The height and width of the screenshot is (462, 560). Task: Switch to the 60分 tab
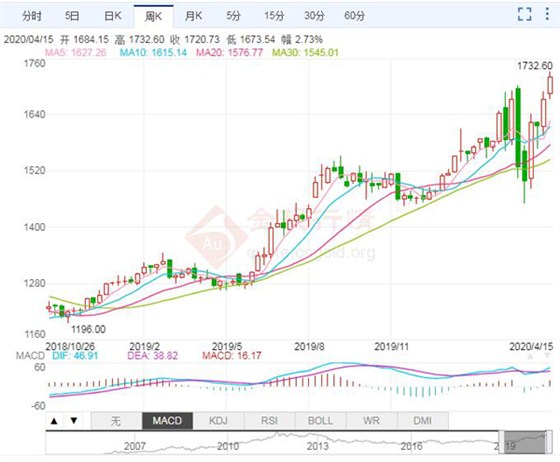(354, 16)
